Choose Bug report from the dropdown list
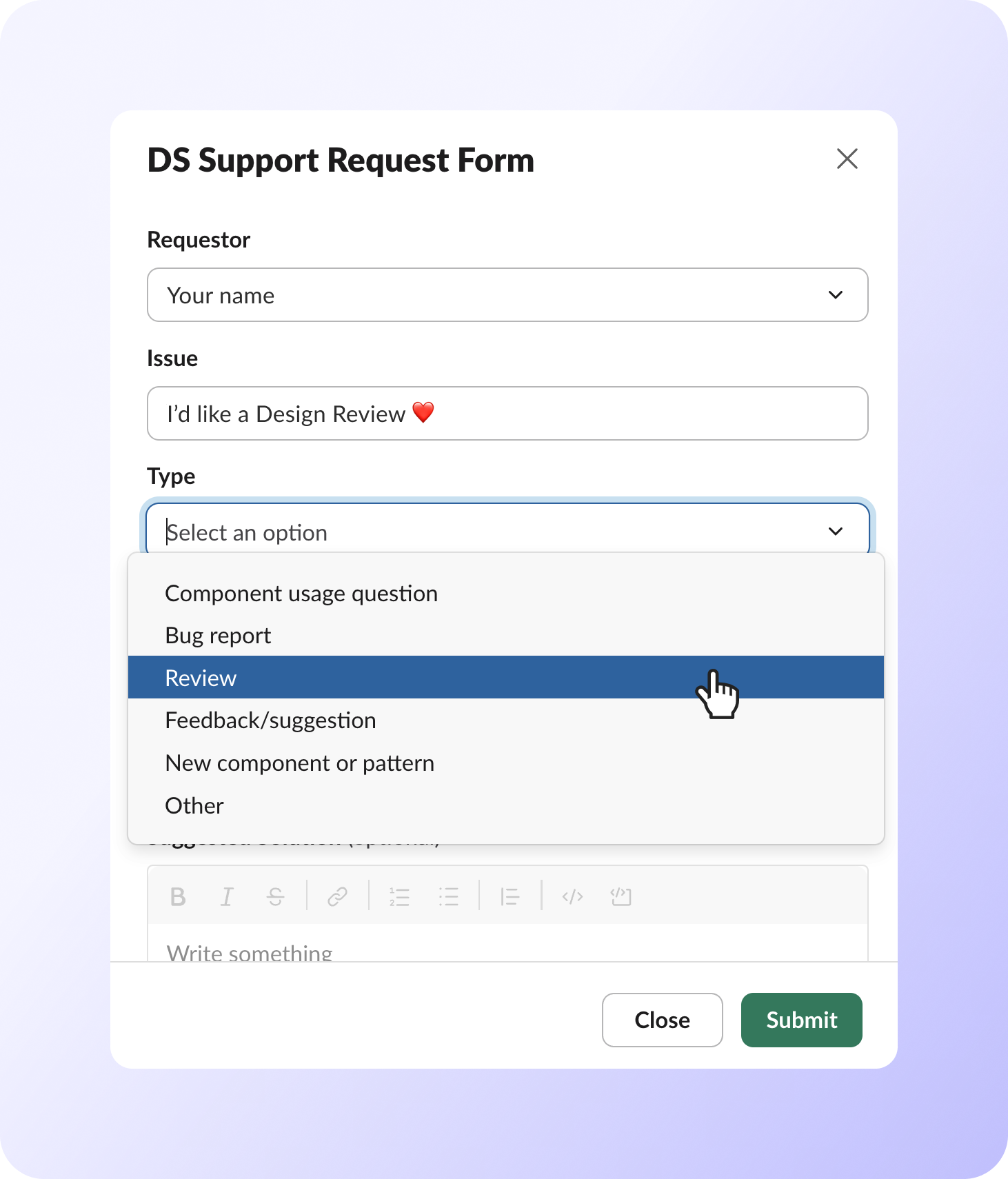Viewport: 1008px width, 1179px height. (x=217, y=635)
